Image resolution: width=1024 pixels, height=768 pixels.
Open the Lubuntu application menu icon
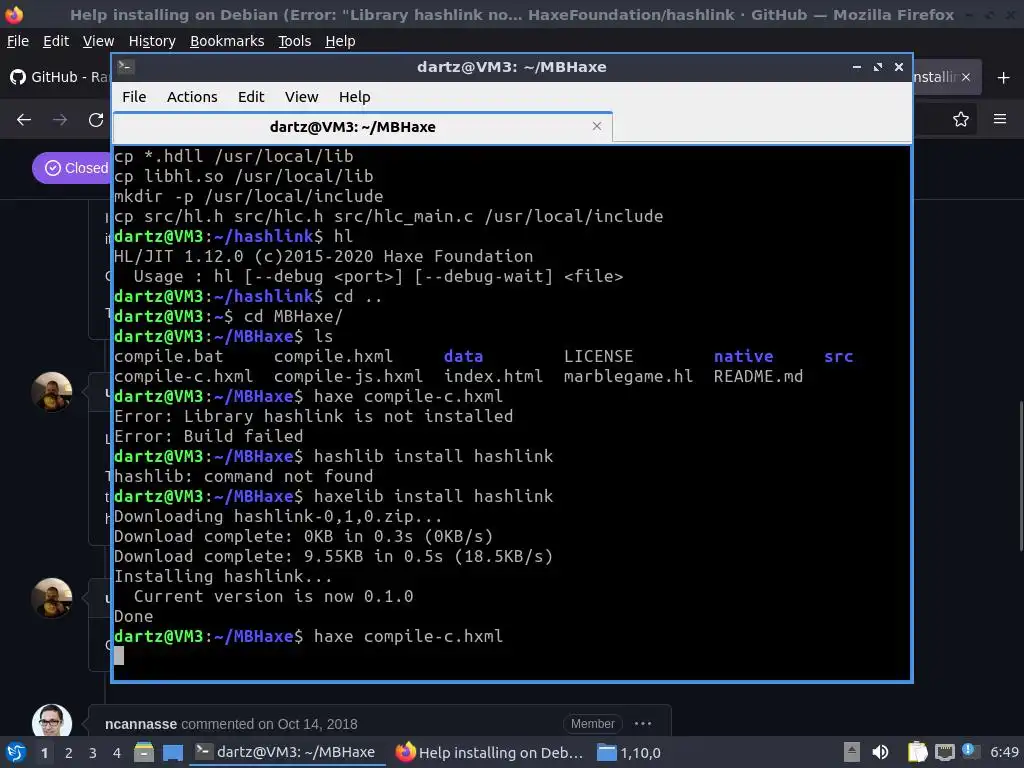(x=16, y=752)
